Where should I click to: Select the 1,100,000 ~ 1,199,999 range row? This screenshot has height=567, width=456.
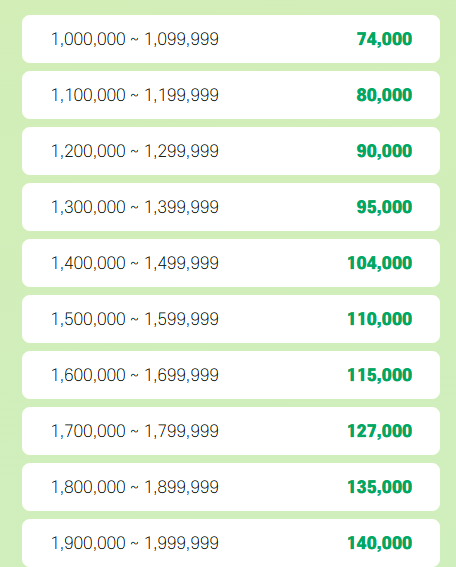coord(231,95)
